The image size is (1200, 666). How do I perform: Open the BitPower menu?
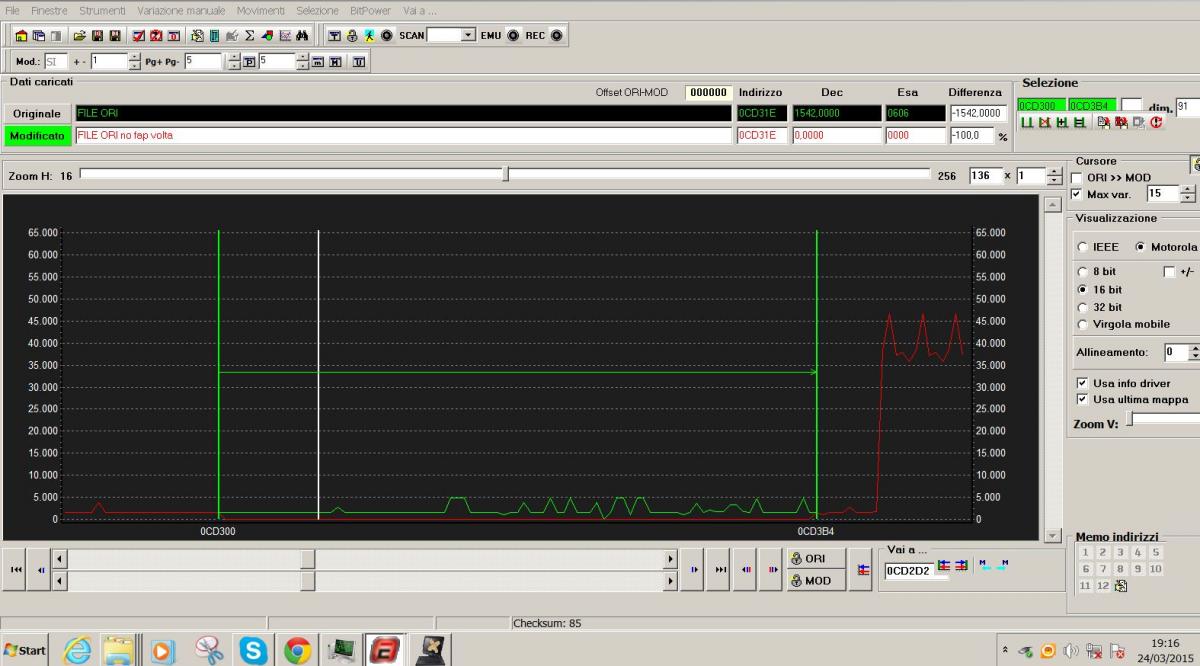(x=370, y=10)
